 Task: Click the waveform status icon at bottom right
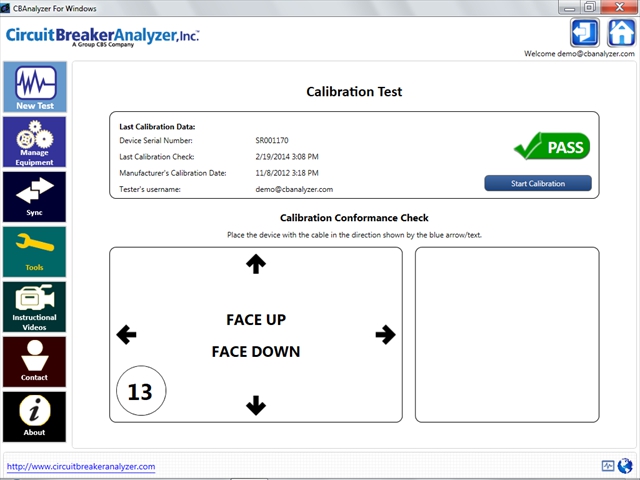(x=608, y=466)
